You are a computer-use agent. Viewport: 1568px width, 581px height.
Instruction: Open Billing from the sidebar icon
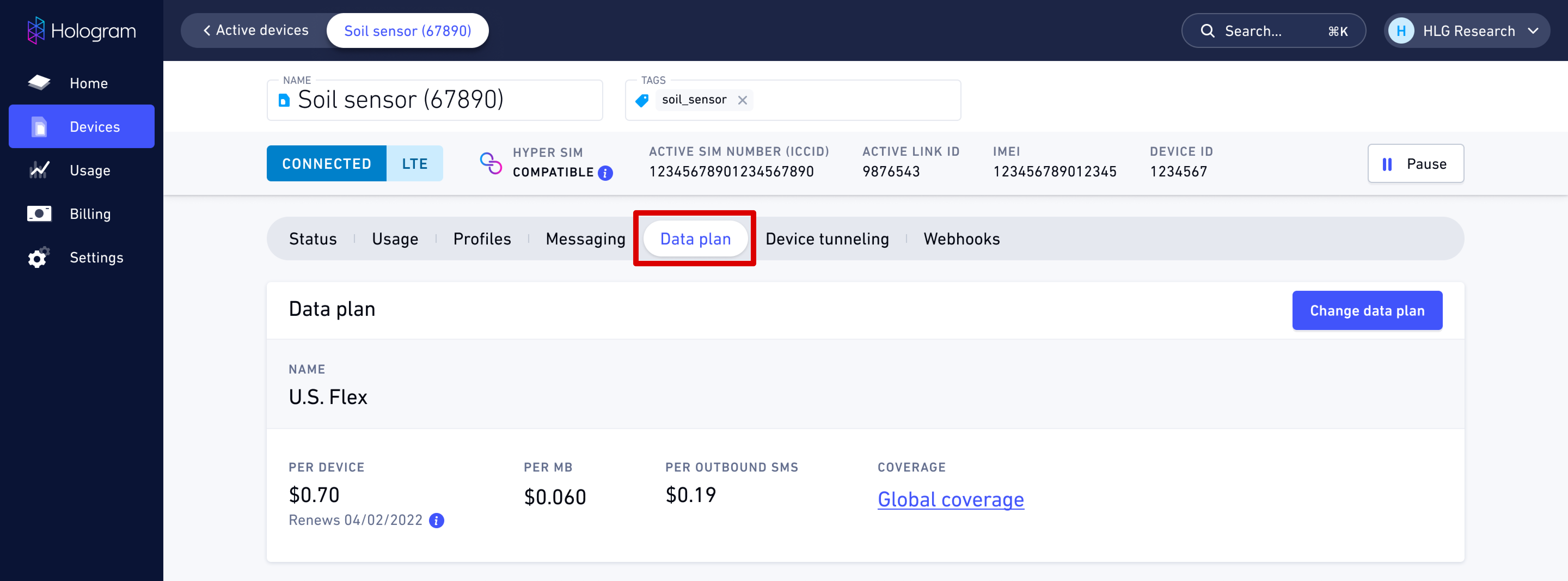point(39,214)
